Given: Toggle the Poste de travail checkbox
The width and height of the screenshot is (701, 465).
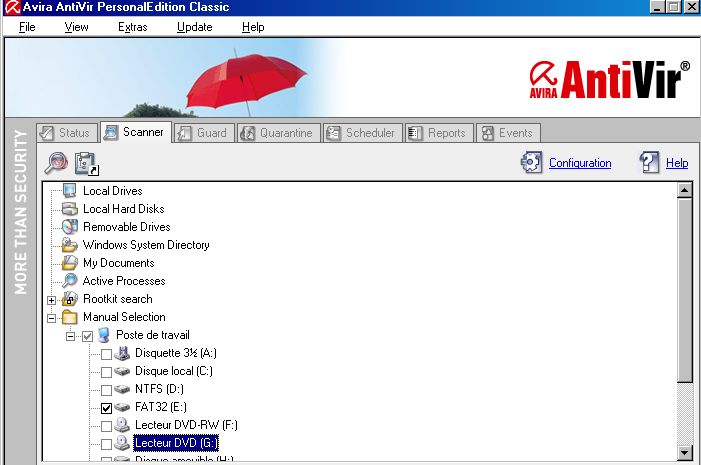Looking at the screenshot, I should tap(87, 336).
